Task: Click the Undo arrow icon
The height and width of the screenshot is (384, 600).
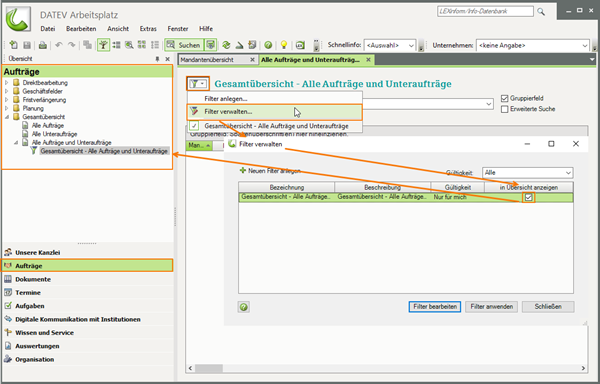Action: point(59,45)
